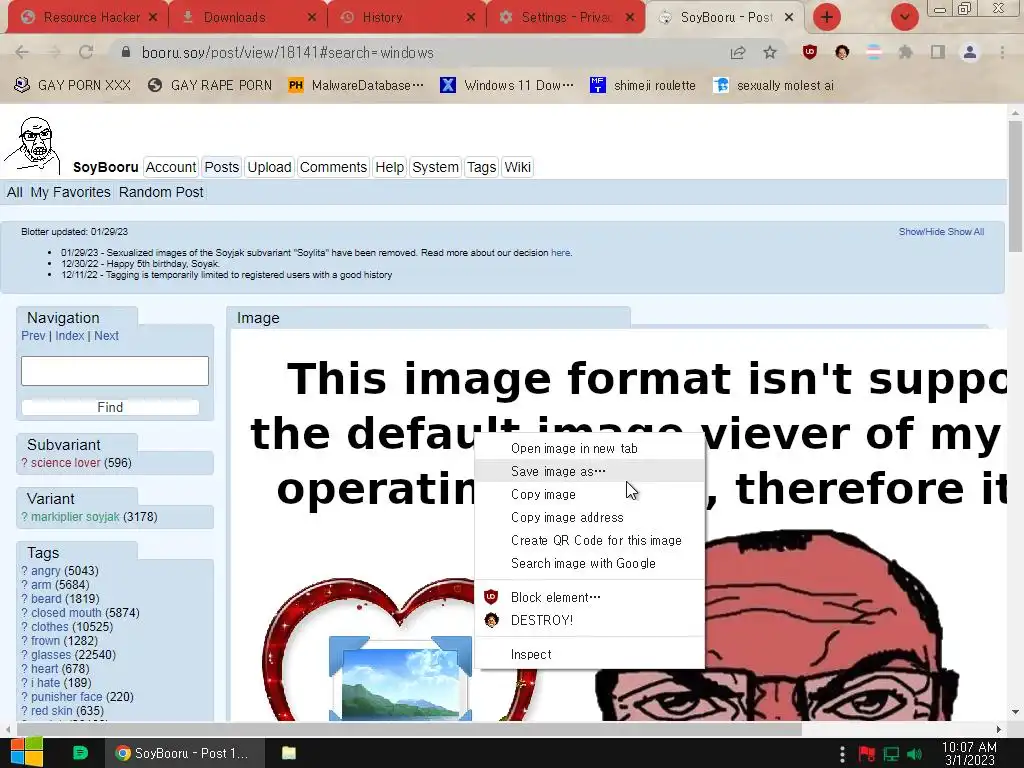Click the SoyBooru soyjak logo
1024x768 pixels.
coord(33,146)
